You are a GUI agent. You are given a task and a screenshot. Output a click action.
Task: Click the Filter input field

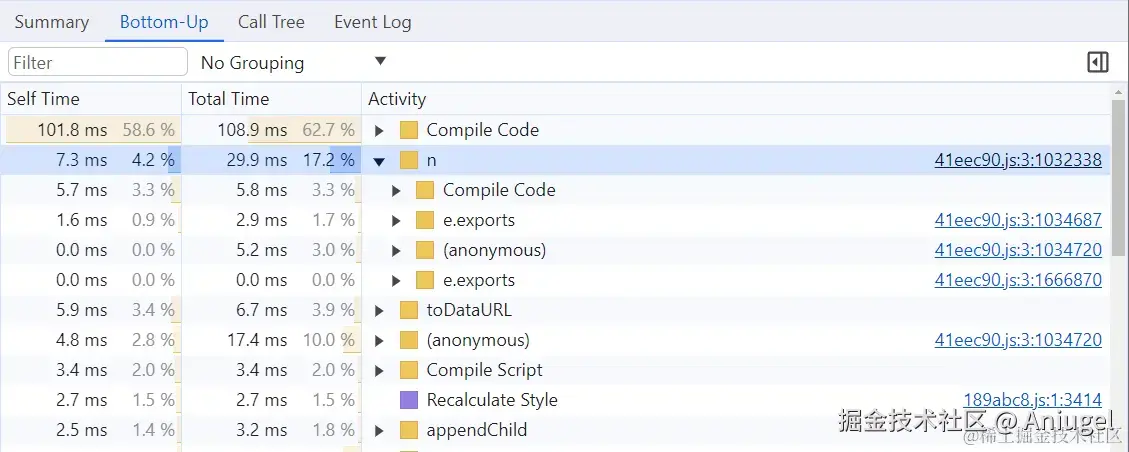(97, 62)
